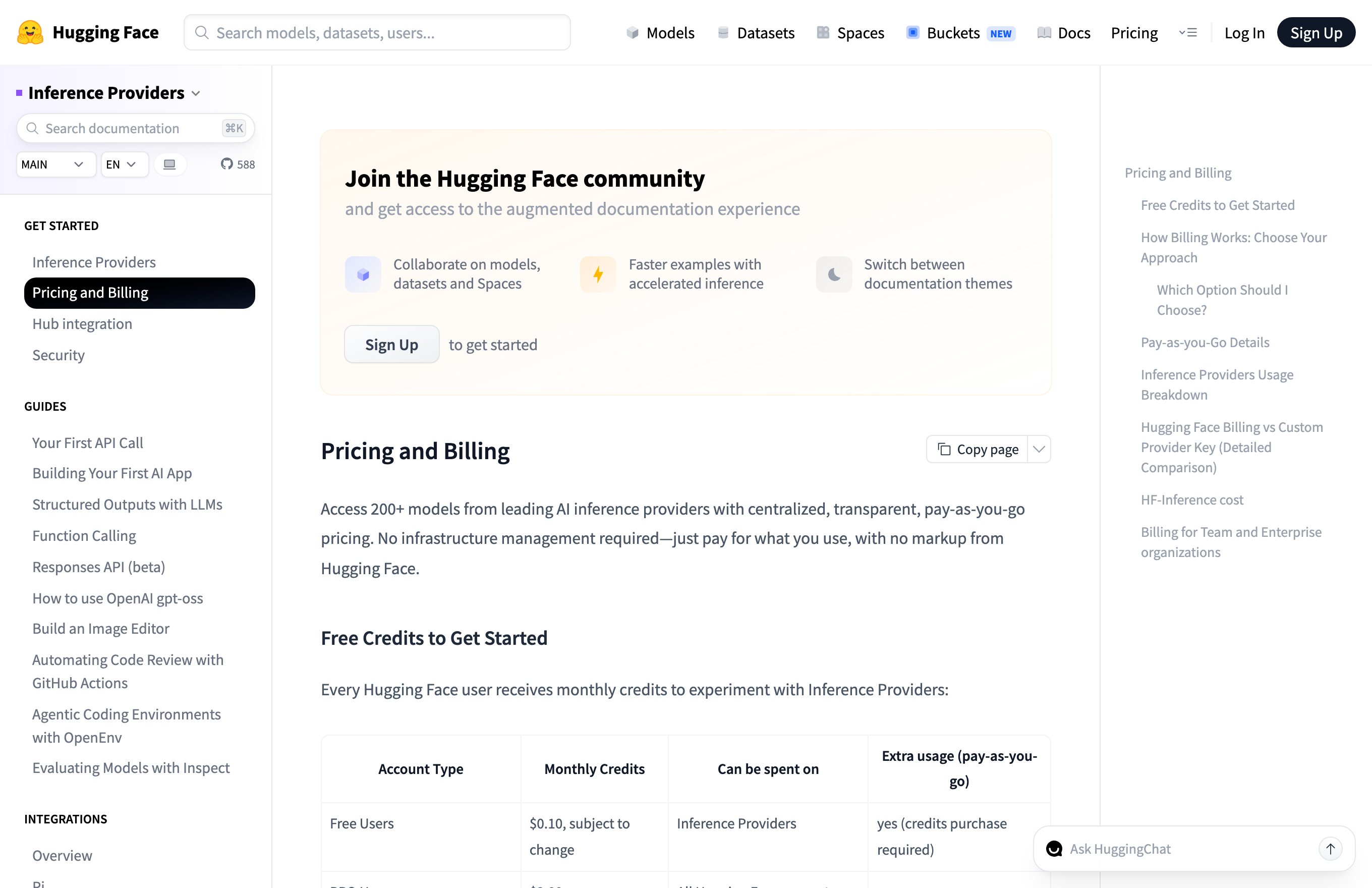The width and height of the screenshot is (1372, 888).
Task: Click Pricing and Billing in page outline
Action: coord(1178,173)
